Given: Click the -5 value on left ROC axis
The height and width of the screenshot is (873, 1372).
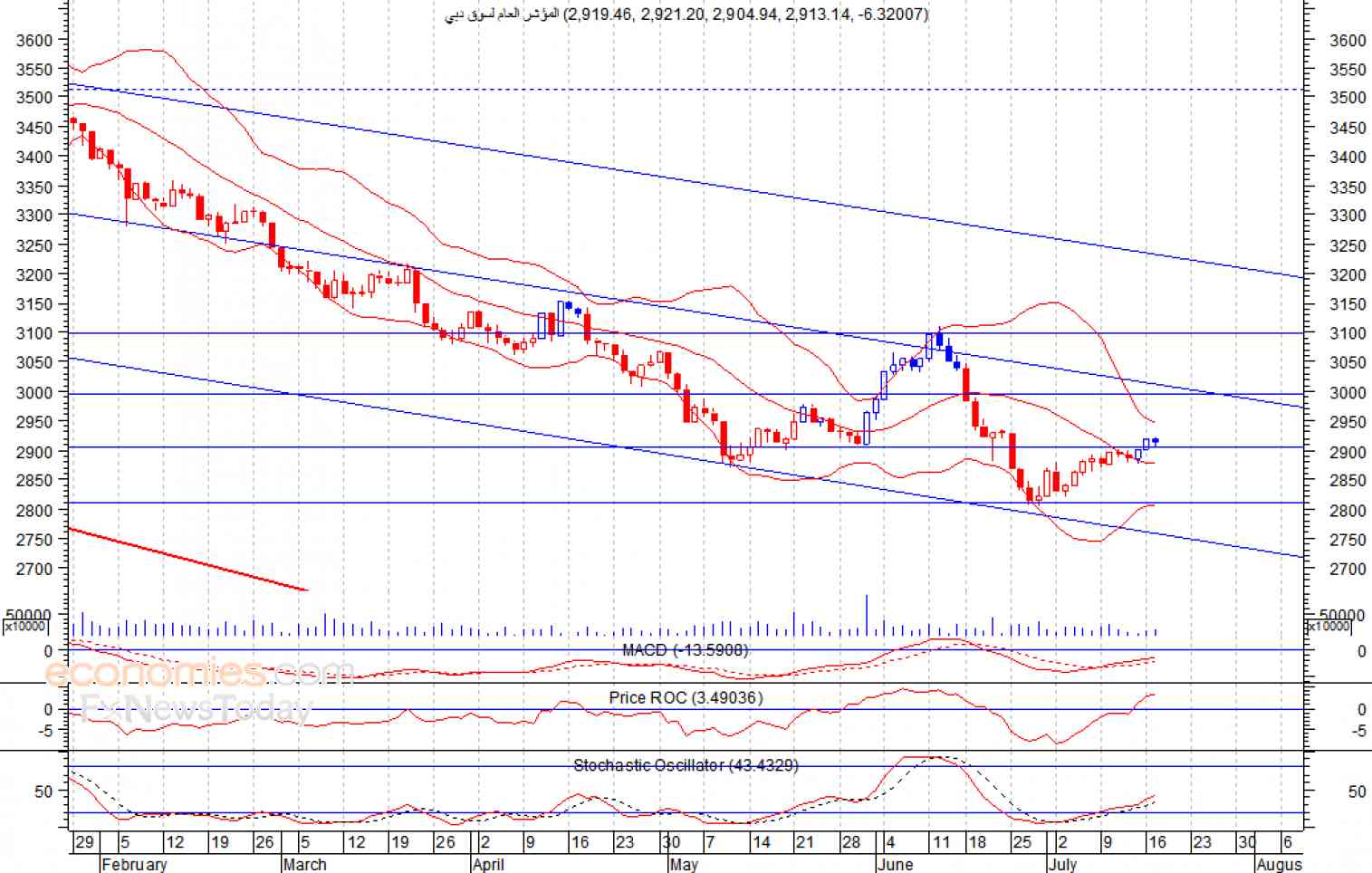Looking at the screenshot, I should click(46, 730).
